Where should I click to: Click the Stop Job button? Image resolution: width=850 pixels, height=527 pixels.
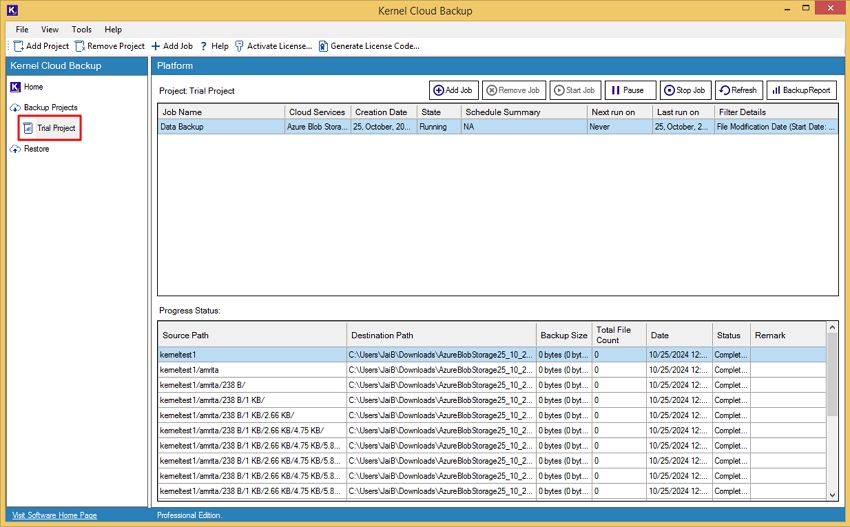(x=685, y=90)
